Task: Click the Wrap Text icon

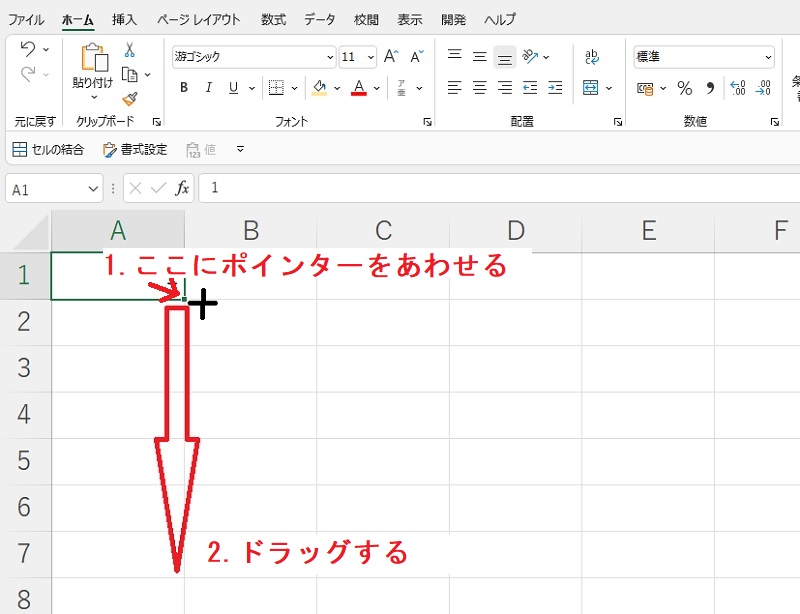Action: click(x=591, y=57)
